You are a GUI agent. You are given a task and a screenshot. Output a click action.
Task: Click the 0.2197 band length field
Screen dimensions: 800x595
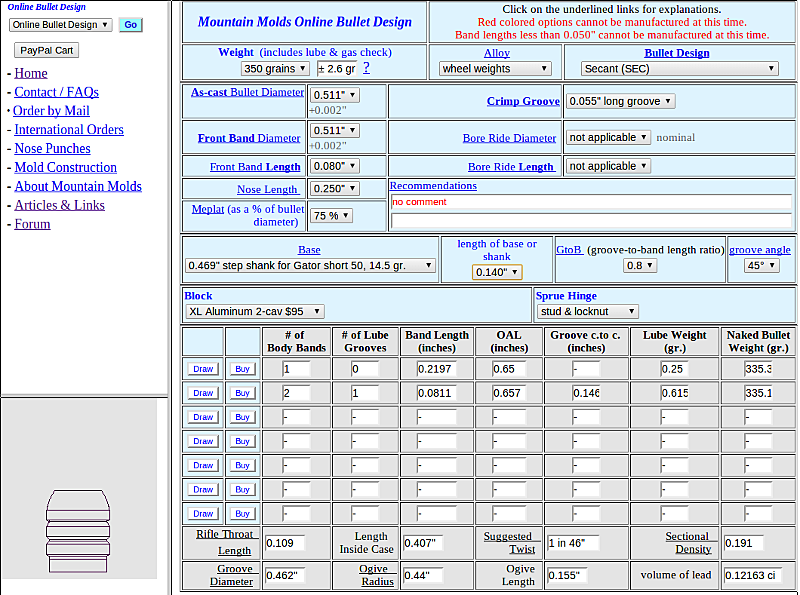click(437, 369)
